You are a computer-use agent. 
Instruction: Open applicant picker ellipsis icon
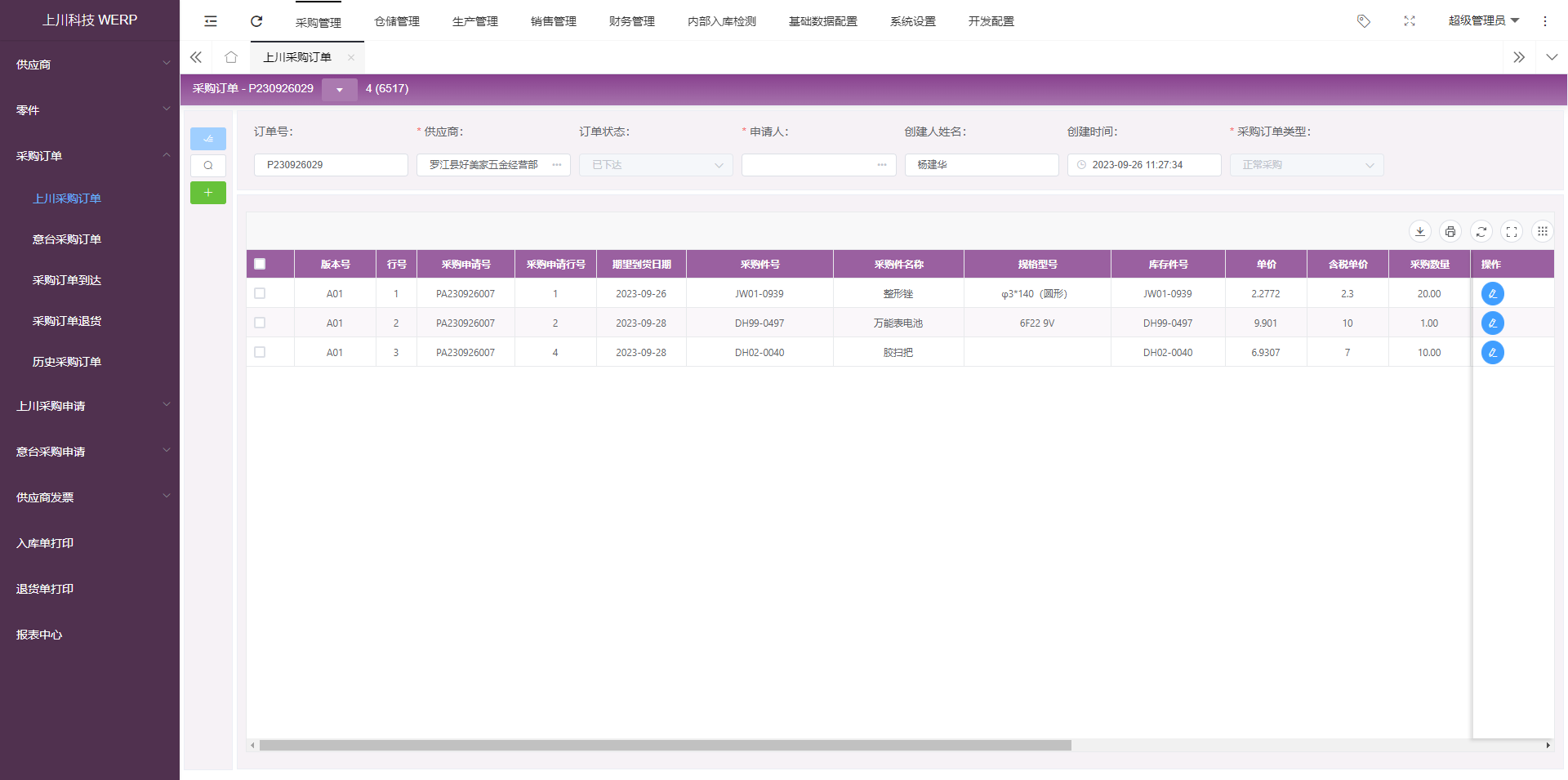click(882, 165)
